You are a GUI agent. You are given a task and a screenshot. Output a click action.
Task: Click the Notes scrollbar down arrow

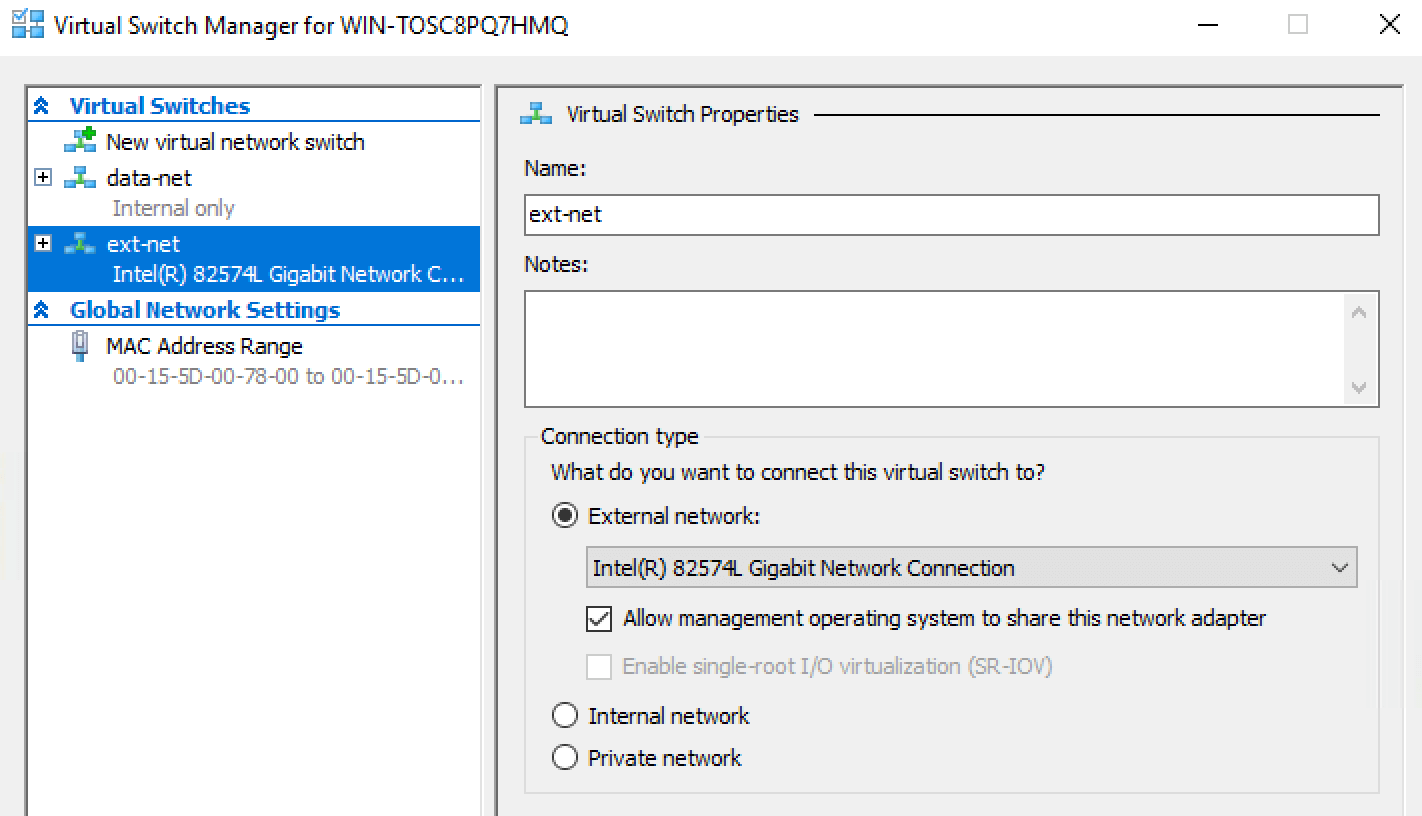coord(1358,387)
